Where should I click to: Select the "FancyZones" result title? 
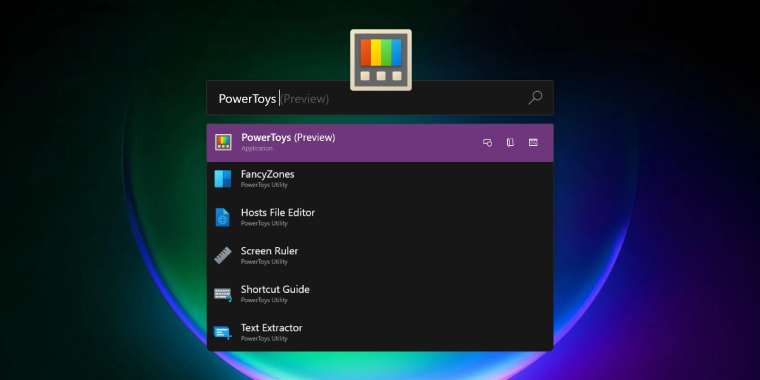click(268, 174)
